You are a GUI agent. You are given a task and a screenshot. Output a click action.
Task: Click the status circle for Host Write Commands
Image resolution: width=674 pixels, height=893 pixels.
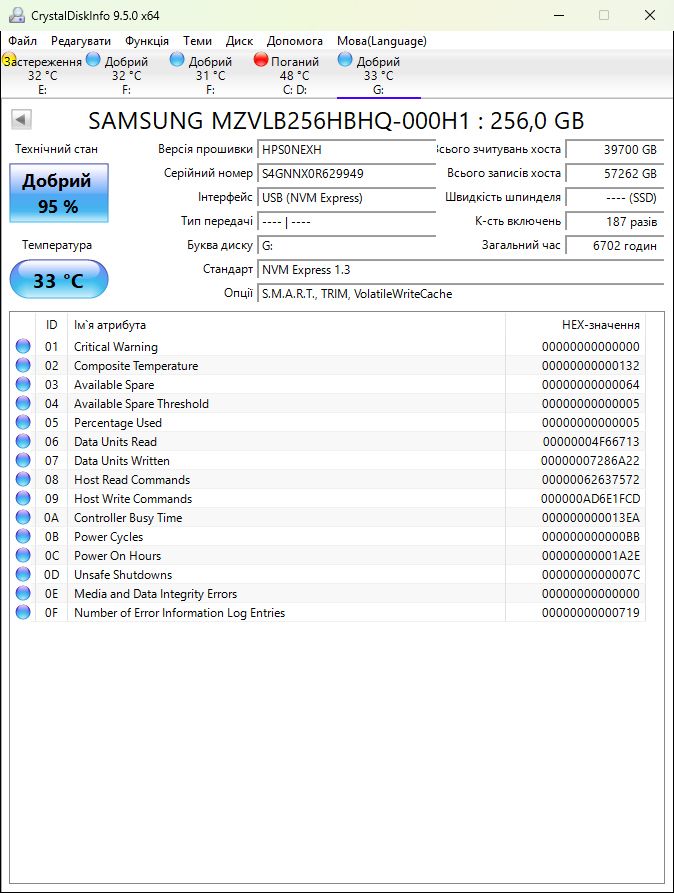(23, 498)
